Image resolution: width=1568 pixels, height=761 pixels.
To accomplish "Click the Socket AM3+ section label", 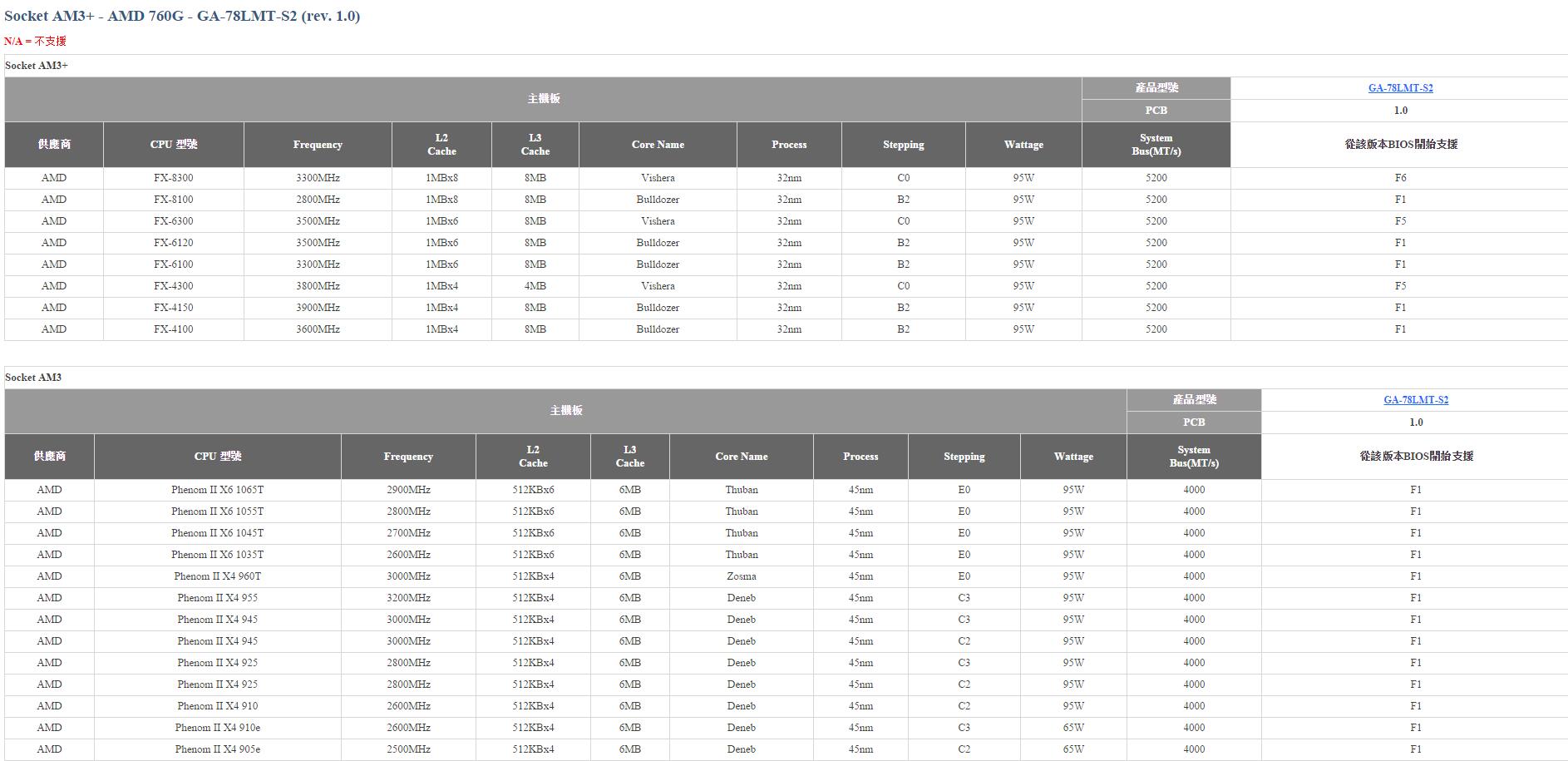I will click(x=37, y=66).
